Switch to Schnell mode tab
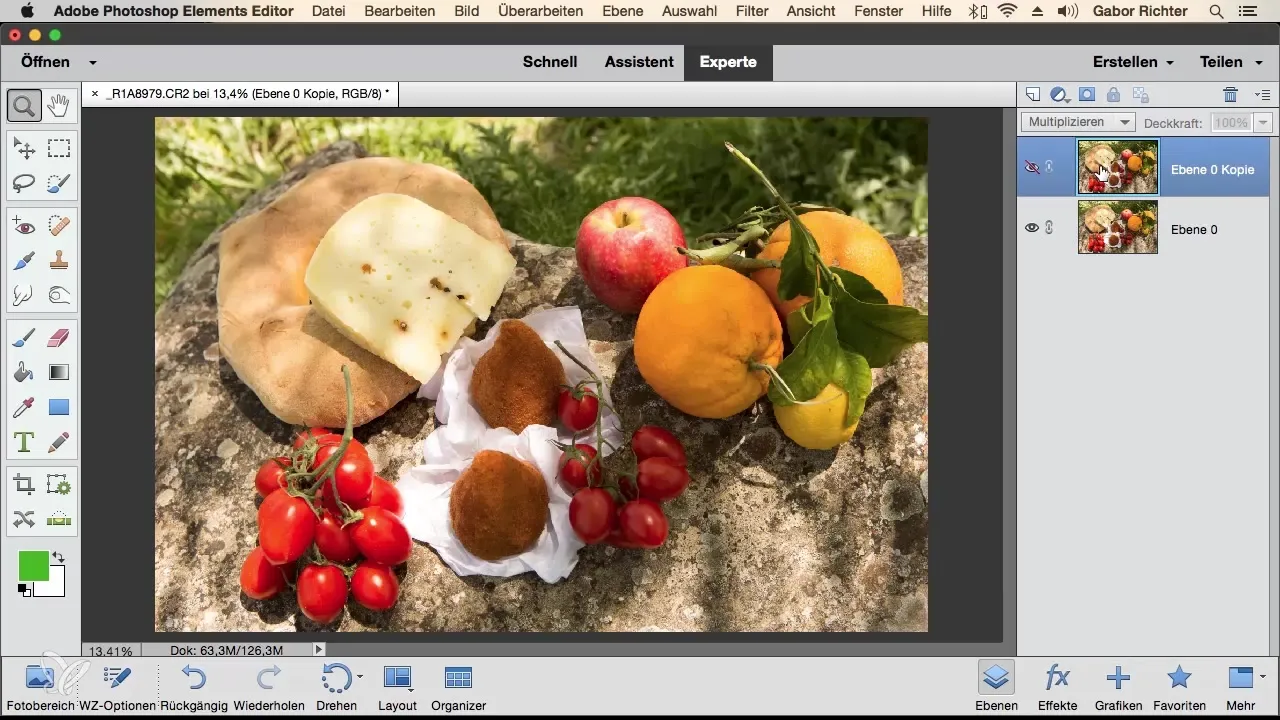 [x=550, y=62]
